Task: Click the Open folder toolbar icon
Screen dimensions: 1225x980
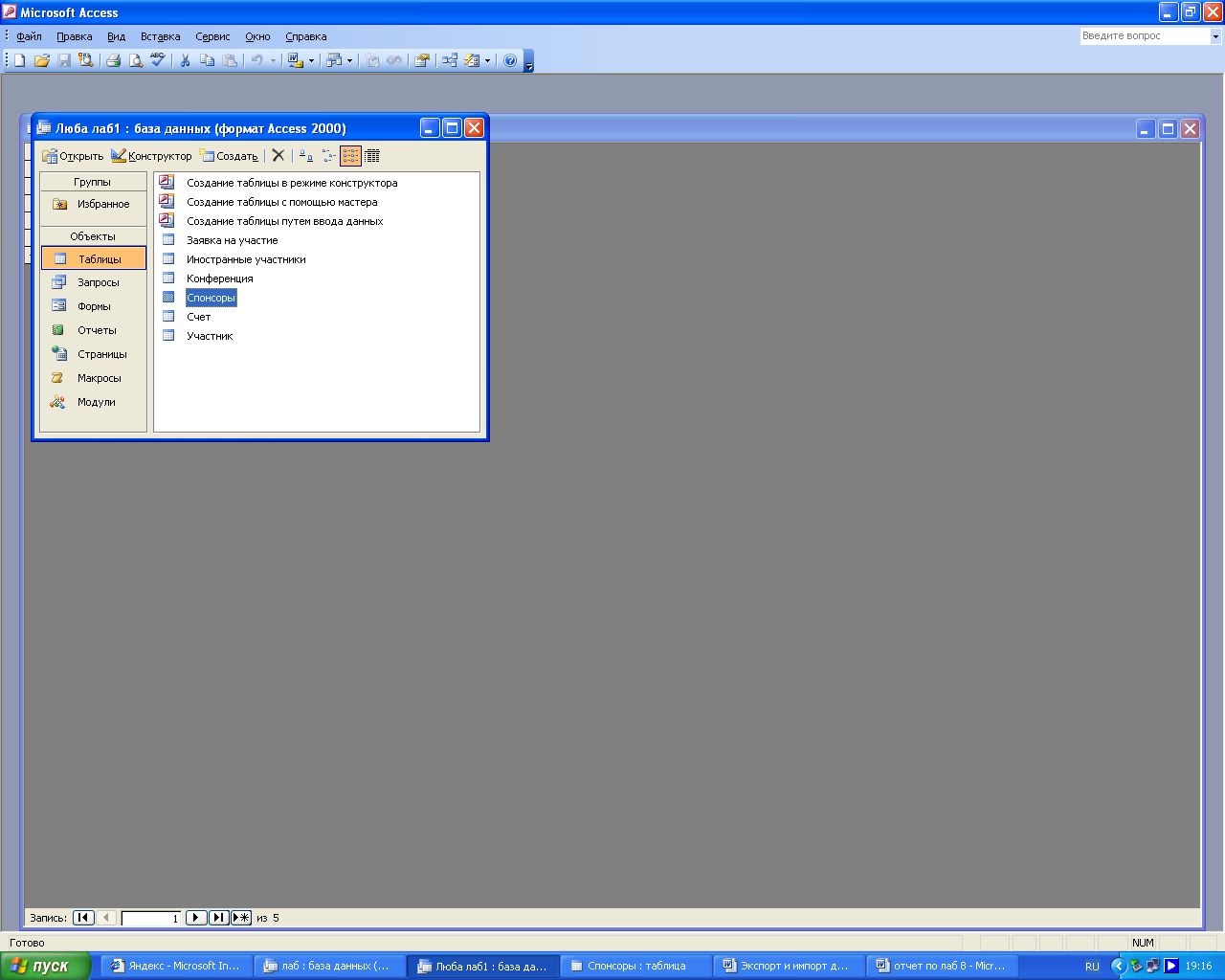Action: (x=41, y=60)
